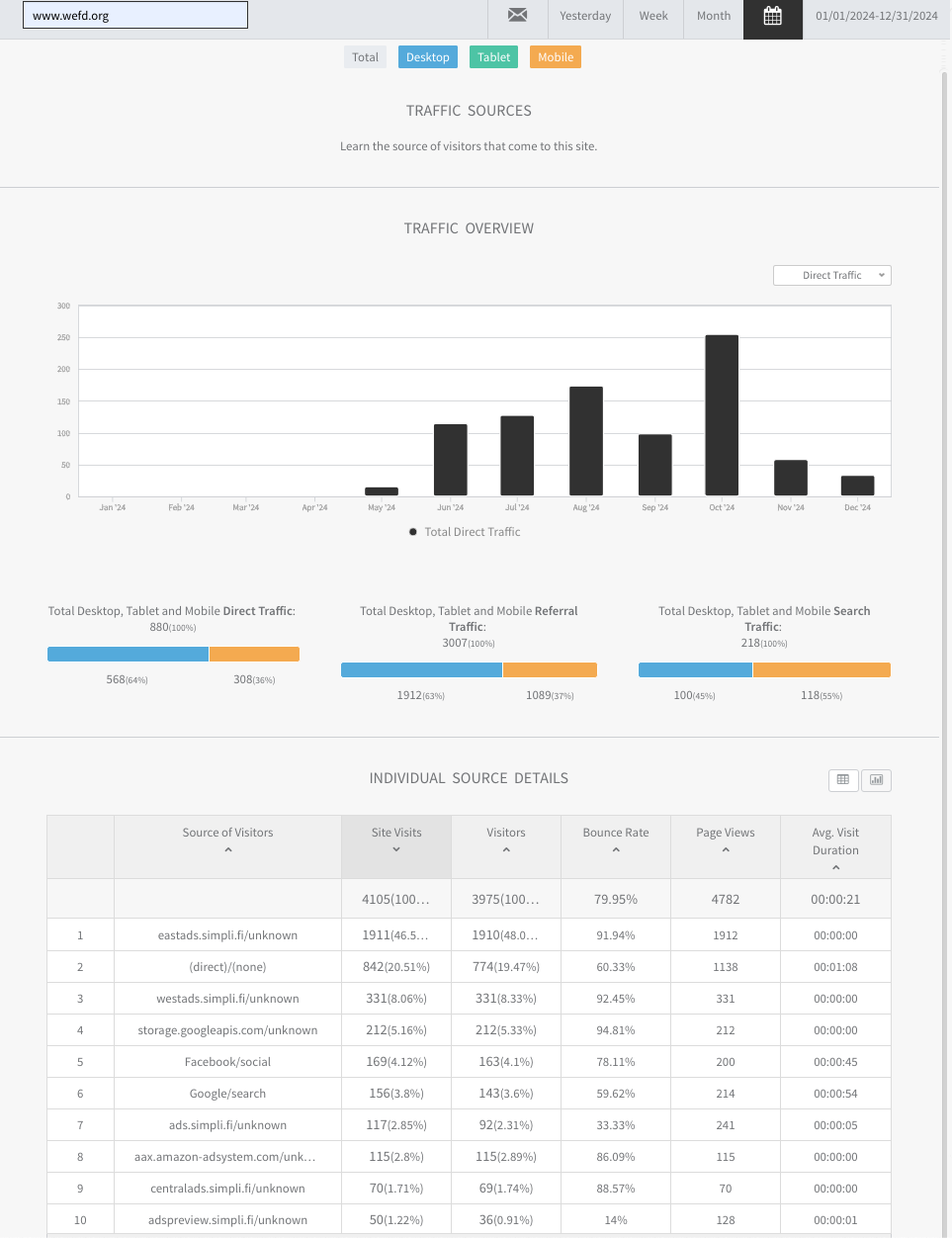Sort the Visitors column

506,849
